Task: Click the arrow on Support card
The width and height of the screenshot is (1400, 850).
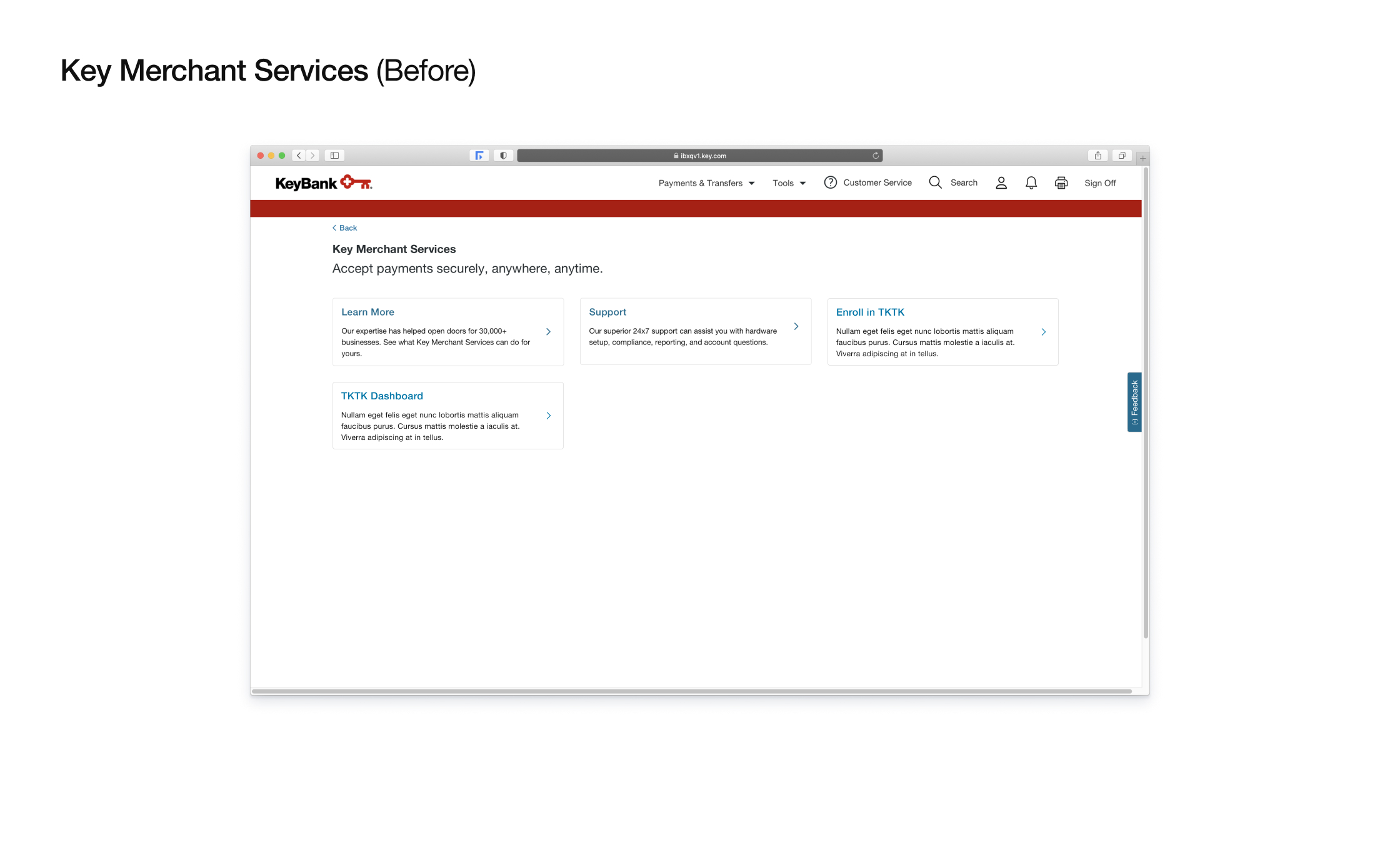Action: (796, 326)
